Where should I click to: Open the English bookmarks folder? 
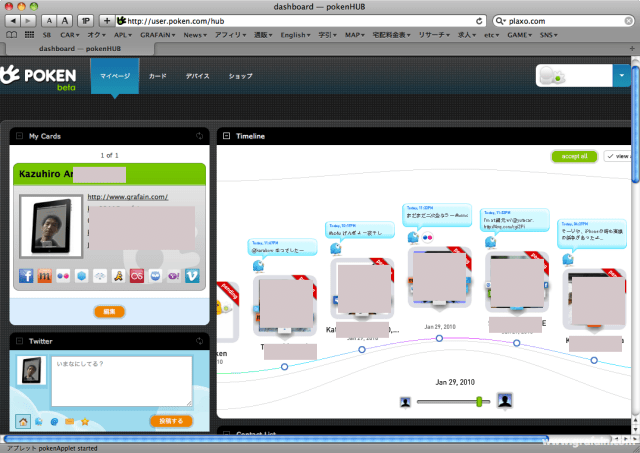click(x=295, y=35)
